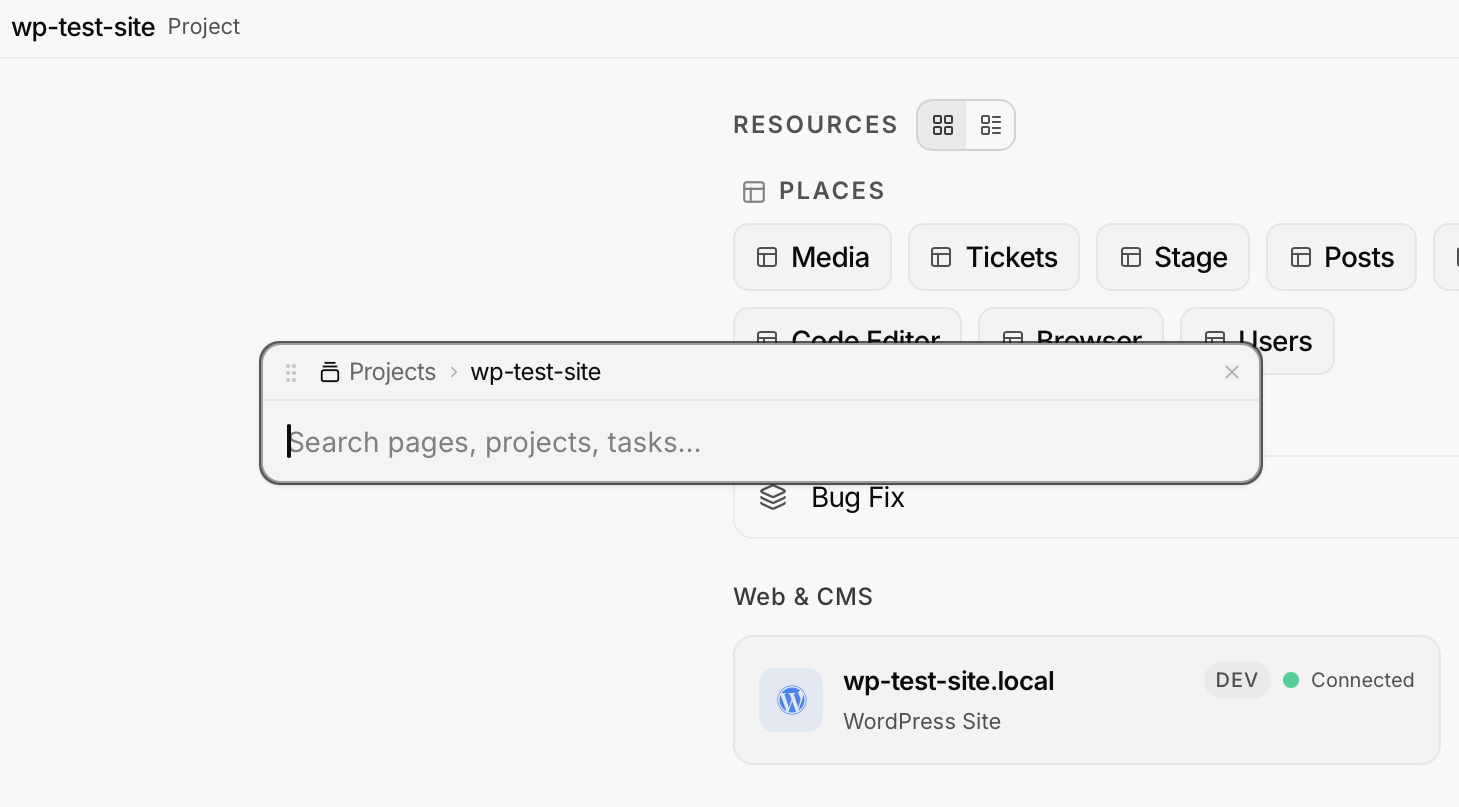Select the Tickets place icon
The height and width of the screenshot is (807, 1459).
pyautogui.click(x=942, y=257)
